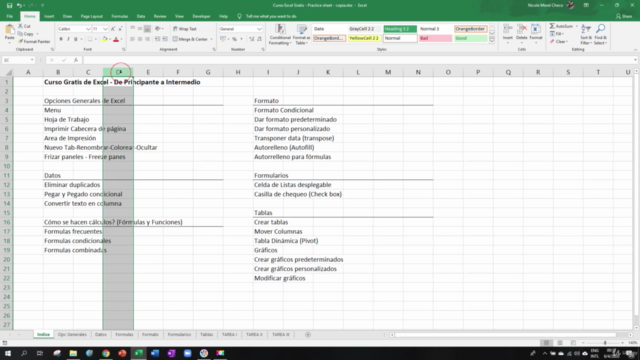The width and height of the screenshot is (640, 360).
Task: Toggle Align Right alignment
Action: pyautogui.click(x=147, y=39)
